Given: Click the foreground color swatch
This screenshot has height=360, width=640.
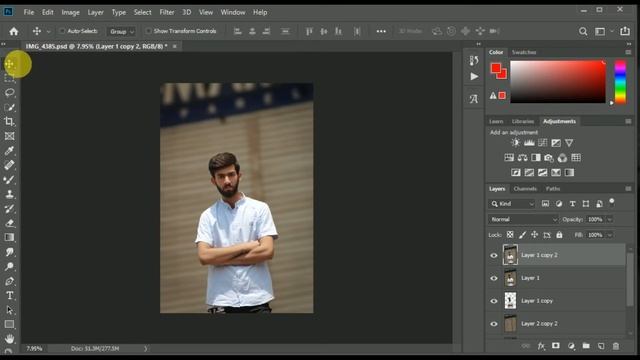Looking at the screenshot, I should pos(496,68).
